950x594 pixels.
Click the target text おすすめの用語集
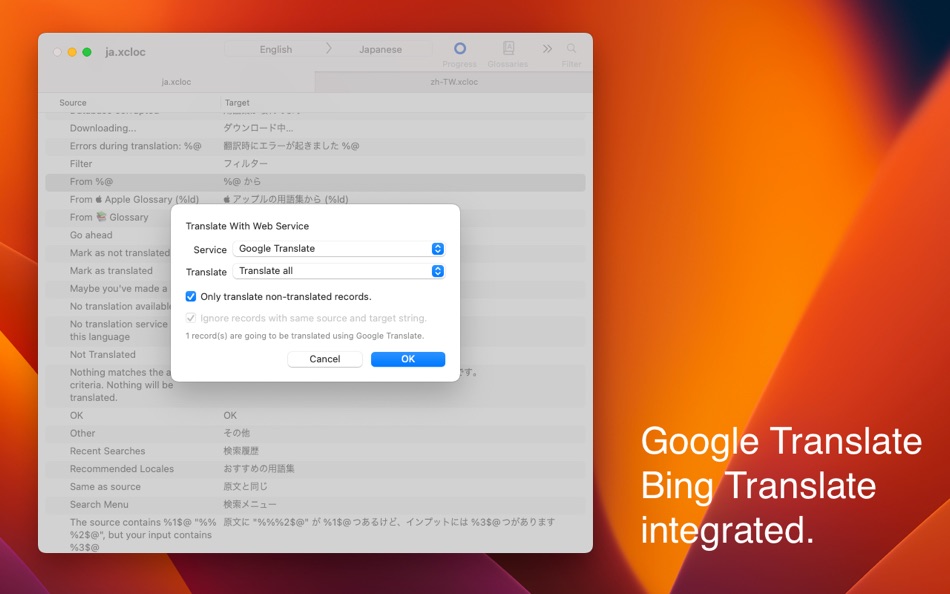coord(259,469)
